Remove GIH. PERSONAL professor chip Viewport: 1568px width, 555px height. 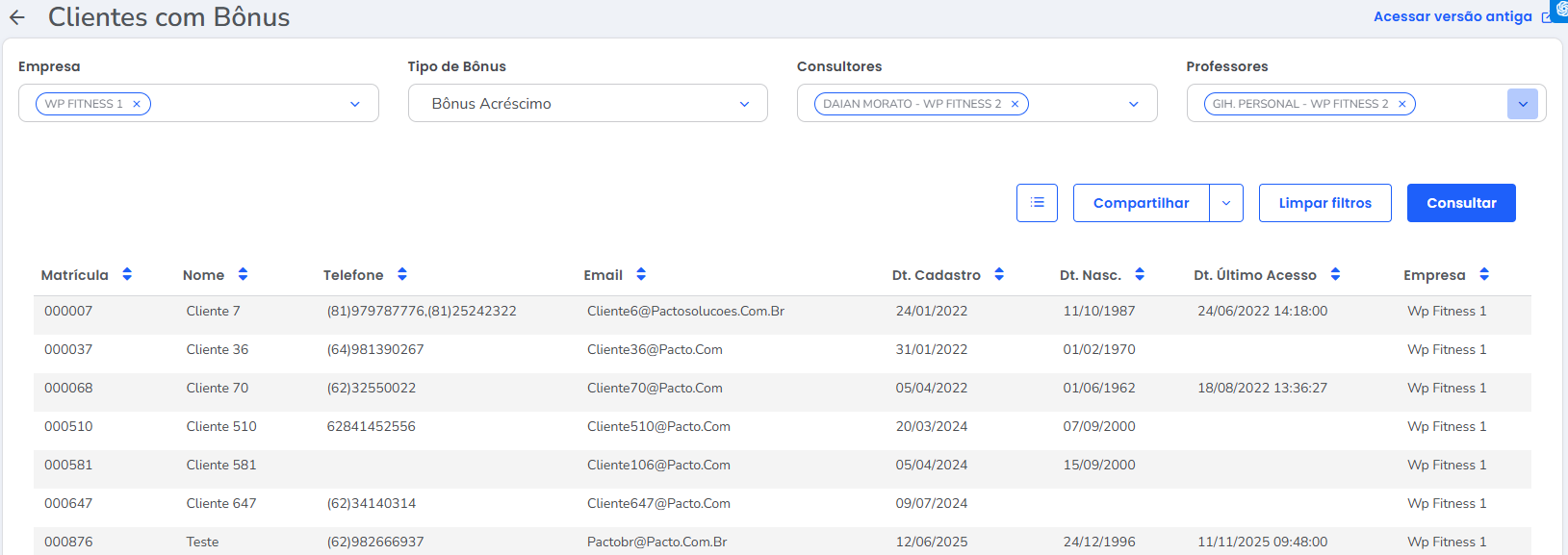(x=1401, y=104)
